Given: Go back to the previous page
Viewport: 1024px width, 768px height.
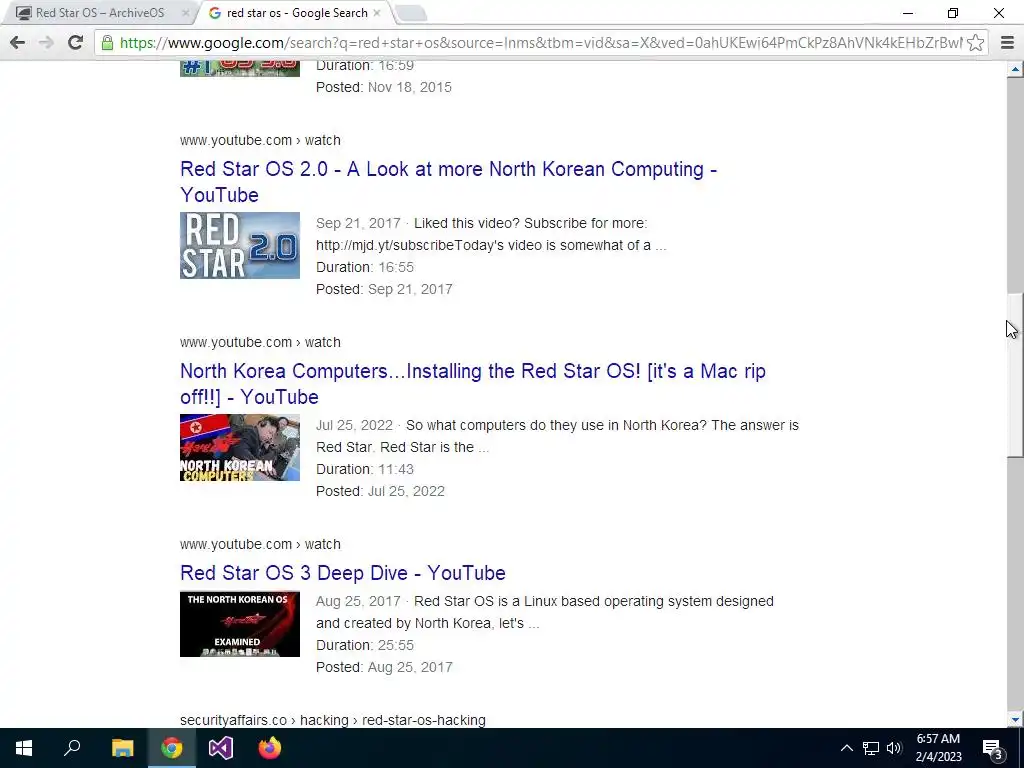Looking at the screenshot, I should 18,42.
